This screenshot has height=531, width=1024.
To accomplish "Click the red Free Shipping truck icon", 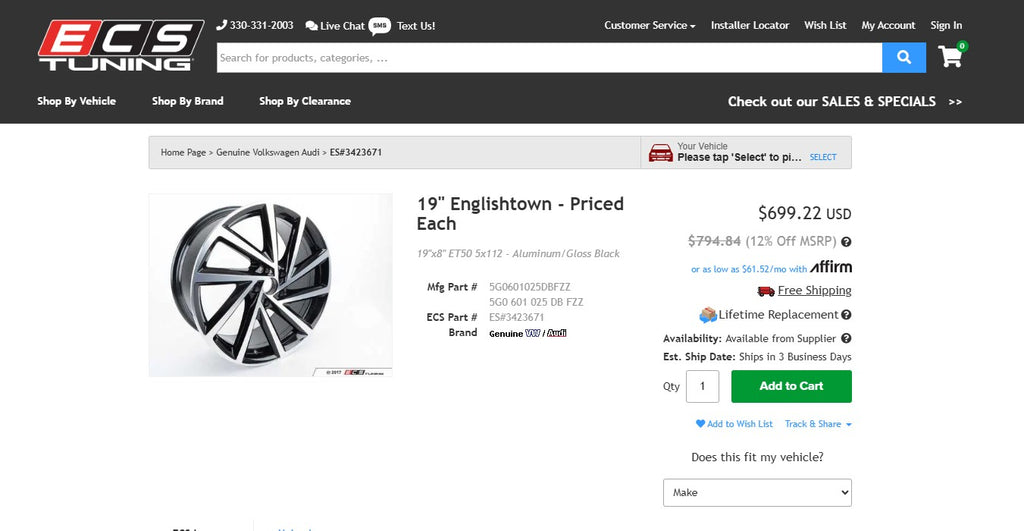I will [x=765, y=291].
